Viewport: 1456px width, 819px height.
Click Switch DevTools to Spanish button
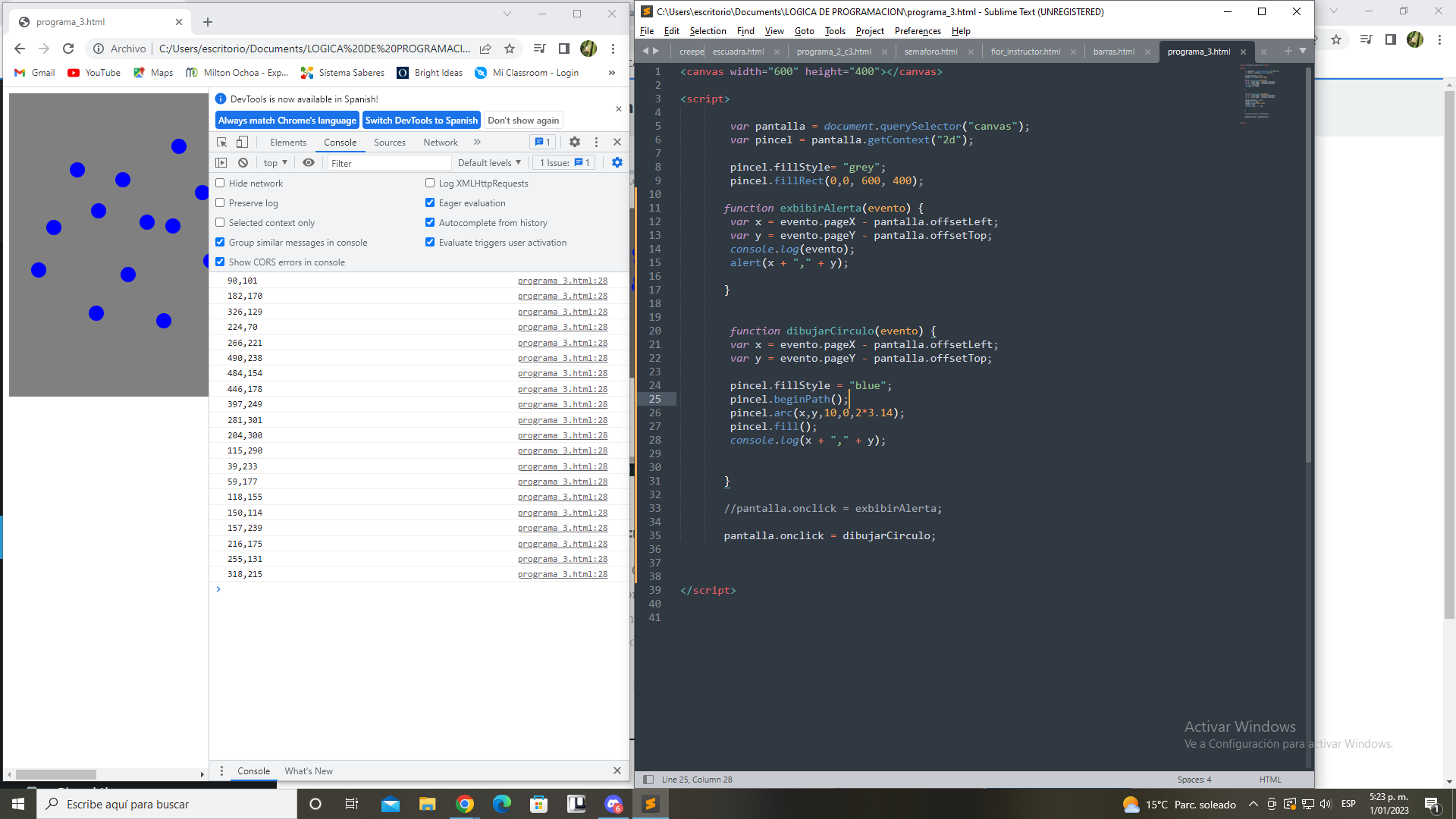pyautogui.click(x=421, y=120)
